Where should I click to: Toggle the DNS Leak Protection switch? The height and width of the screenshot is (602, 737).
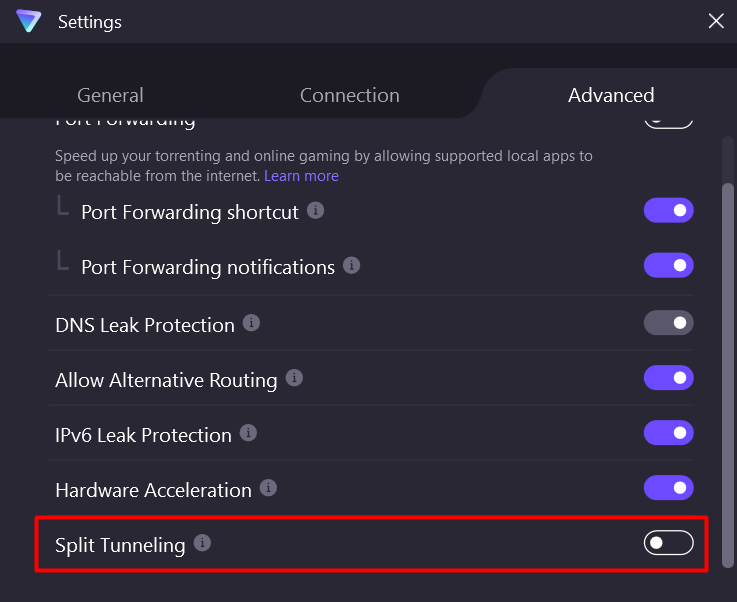(x=668, y=323)
